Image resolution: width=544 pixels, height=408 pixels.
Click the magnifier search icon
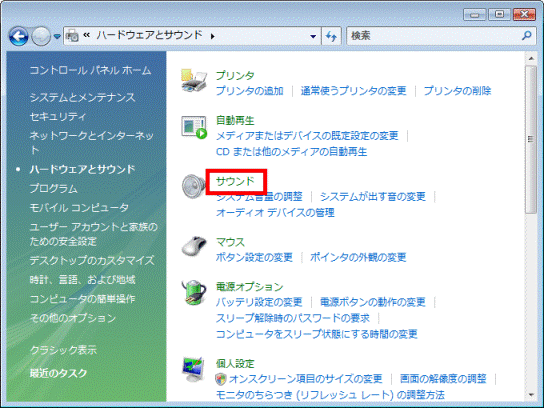click(527, 35)
